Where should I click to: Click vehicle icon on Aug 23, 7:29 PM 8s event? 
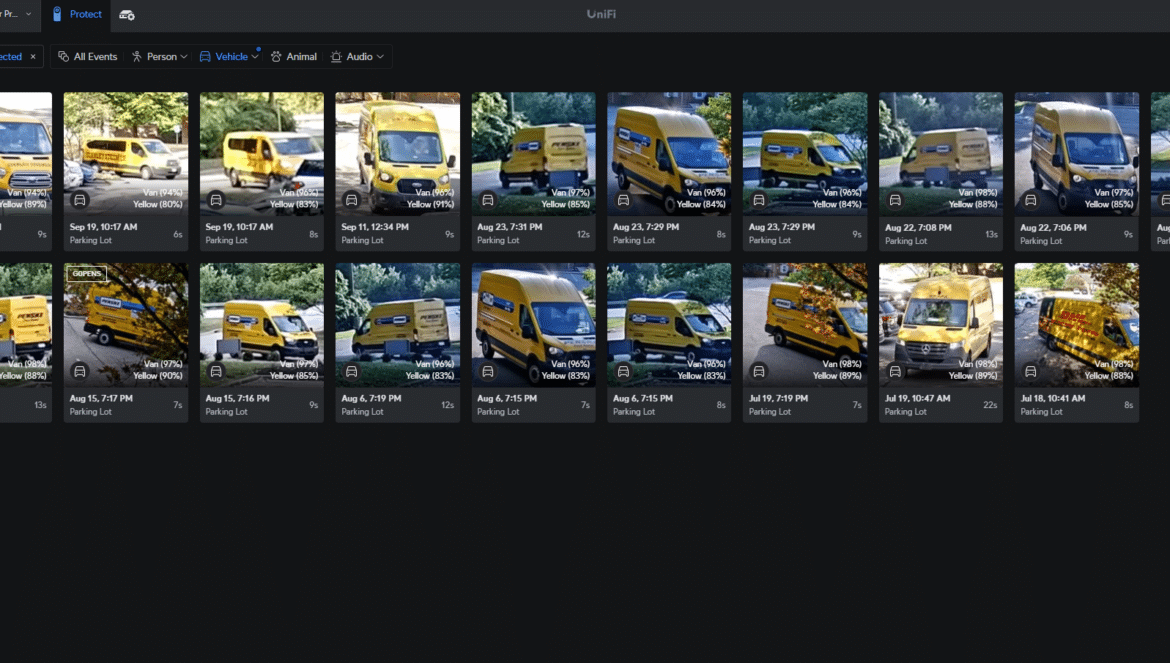623,200
